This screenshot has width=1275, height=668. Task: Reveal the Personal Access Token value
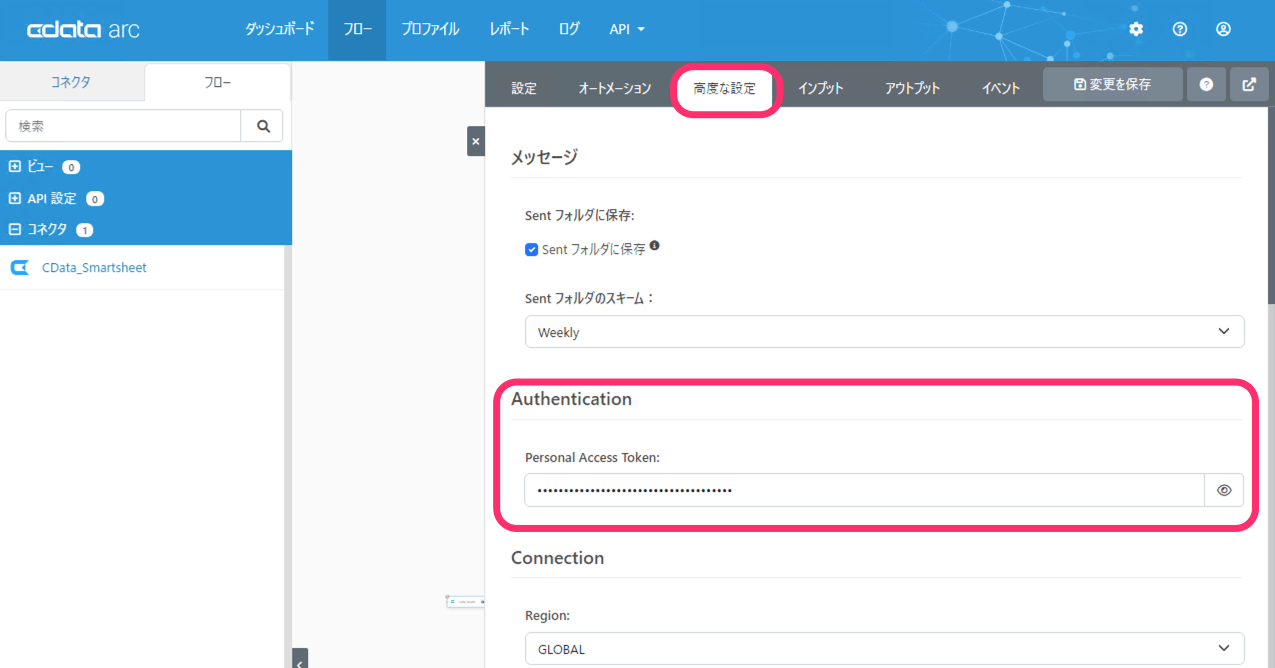pyautogui.click(x=1224, y=490)
